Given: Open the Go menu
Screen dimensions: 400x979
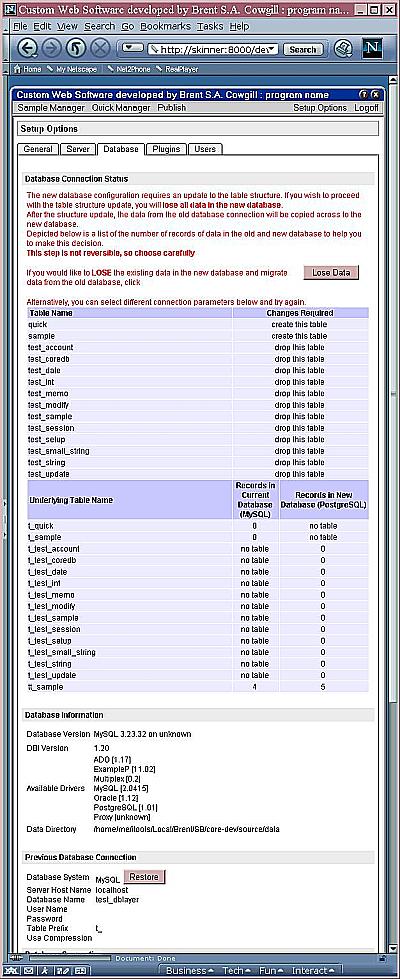Looking at the screenshot, I should pos(128,26).
